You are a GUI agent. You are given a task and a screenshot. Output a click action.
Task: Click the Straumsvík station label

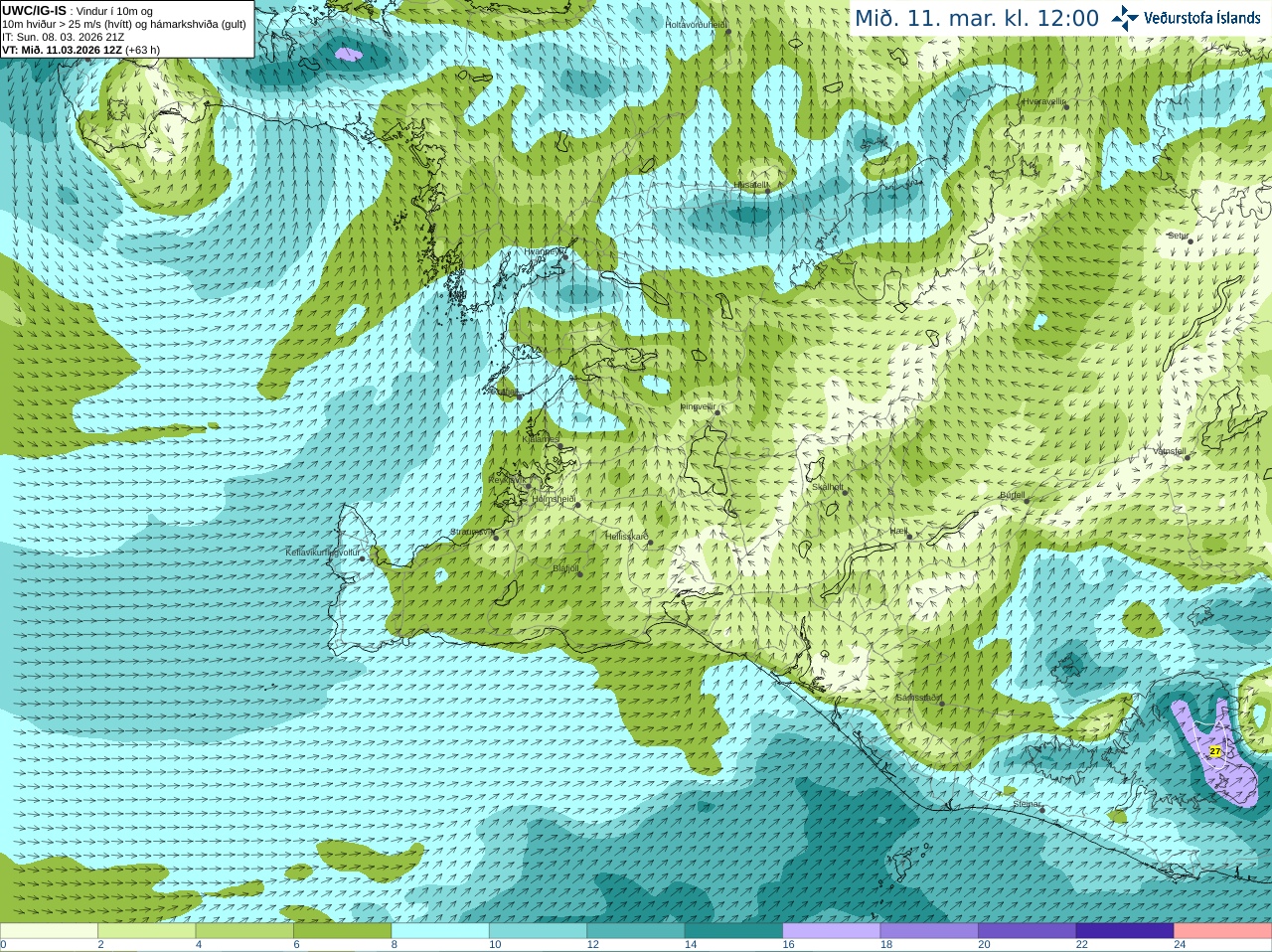tap(471, 532)
